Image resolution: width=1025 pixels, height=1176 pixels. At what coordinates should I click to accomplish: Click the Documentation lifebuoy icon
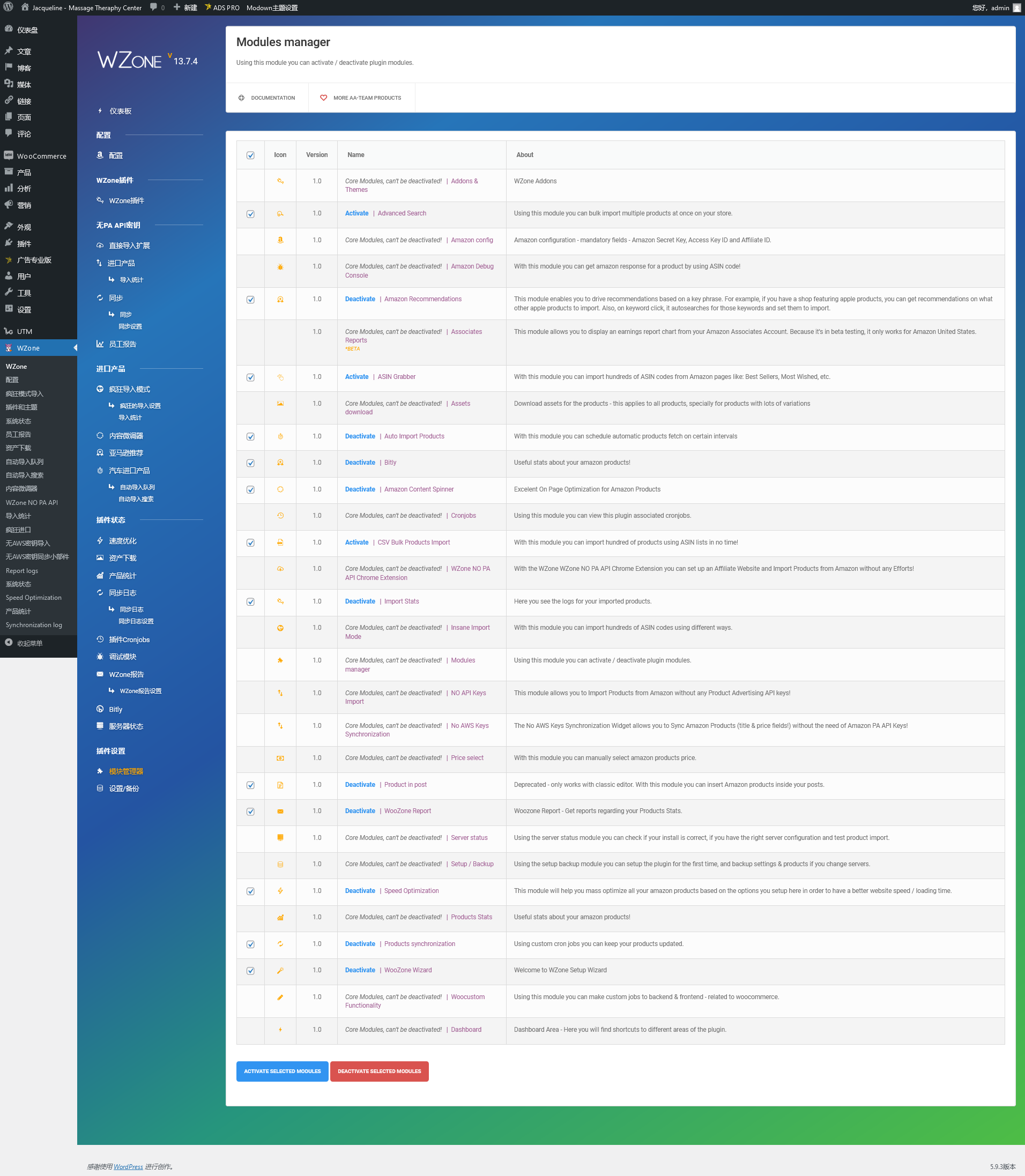coord(241,98)
